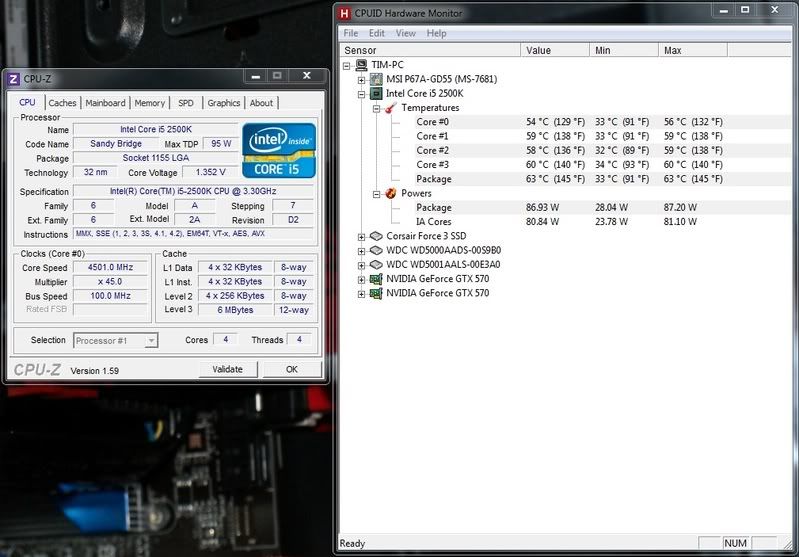Collapse the Temperatures branch
Screen dimensions: 799x557
376,109
